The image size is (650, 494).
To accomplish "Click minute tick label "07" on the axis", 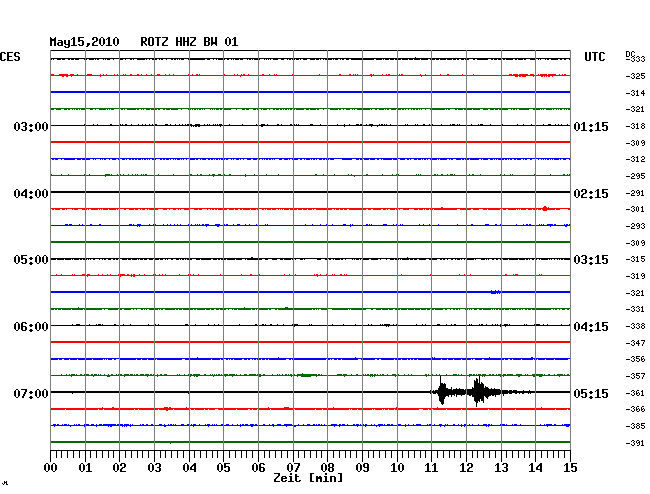I will (x=293, y=467).
